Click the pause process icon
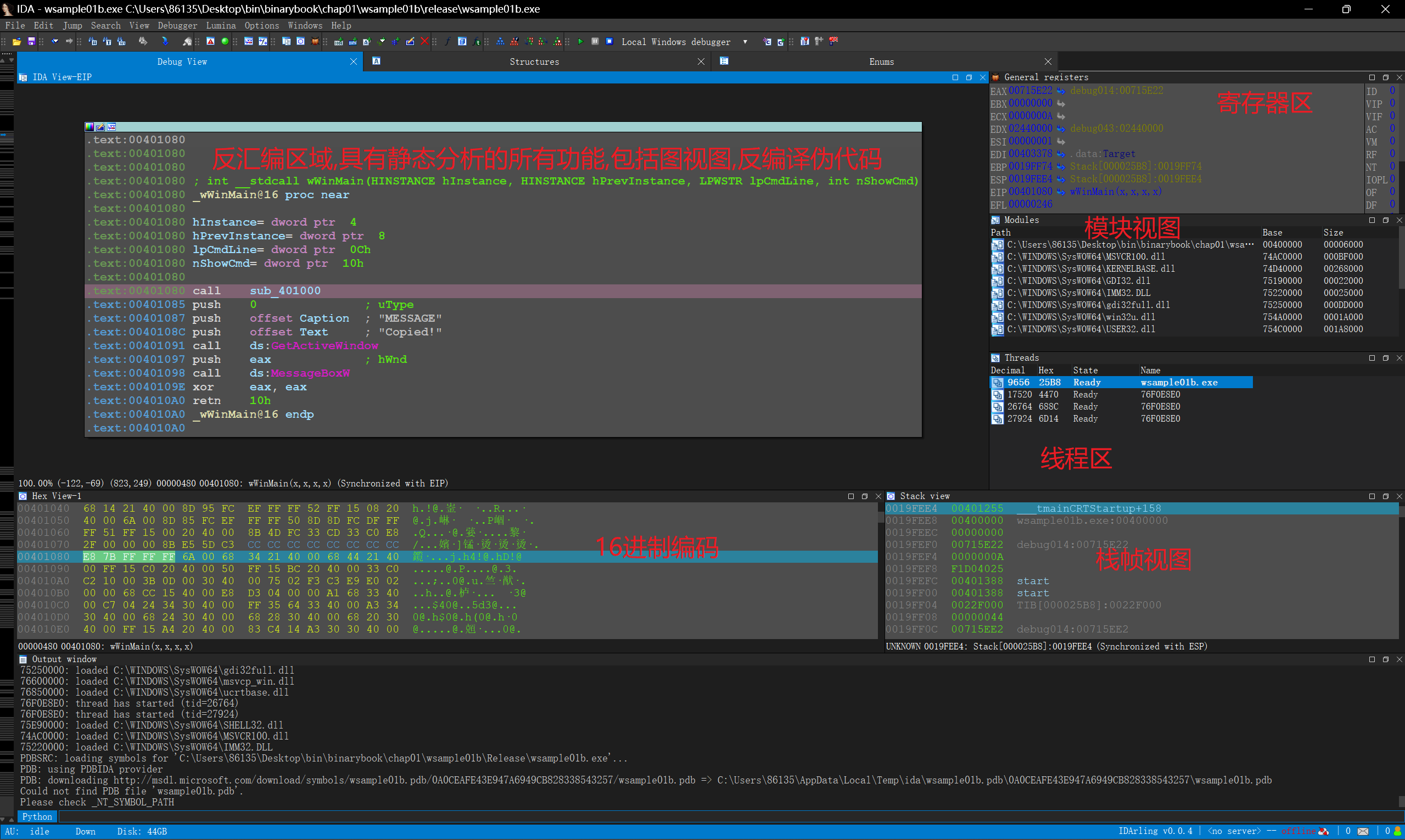Image resolution: width=1405 pixels, height=840 pixels. (x=595, y=41)
